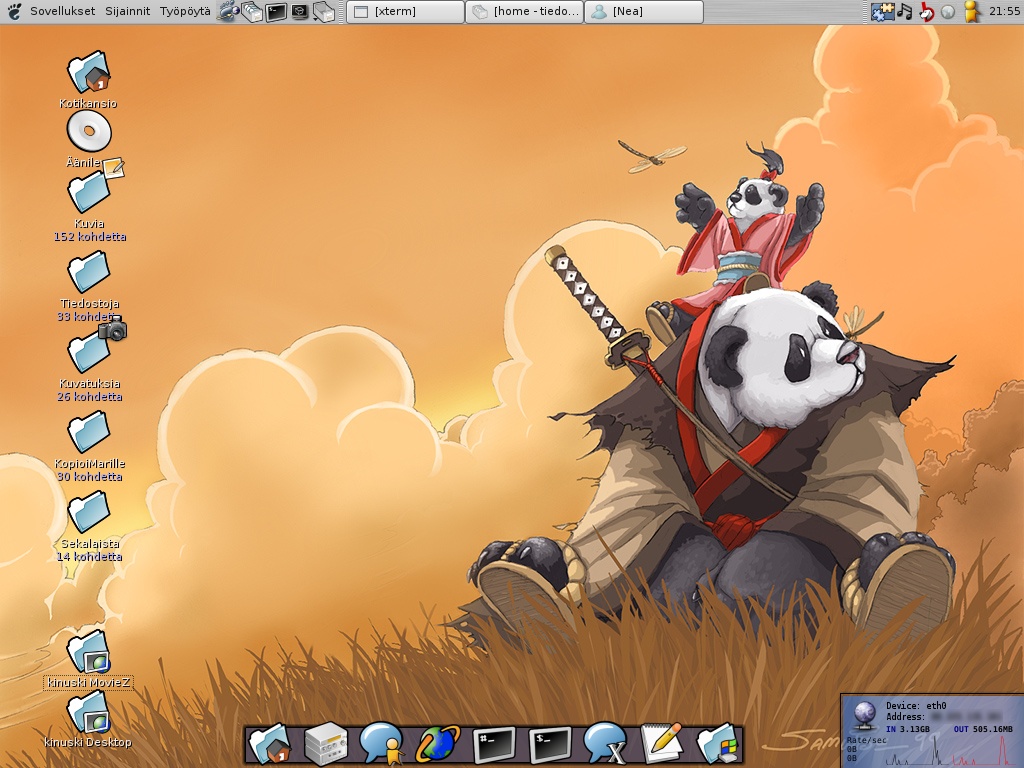Click the '30 kohdetta' caption under KopioiMarille
Screen dimensions: 1024x768
(89, 477)
